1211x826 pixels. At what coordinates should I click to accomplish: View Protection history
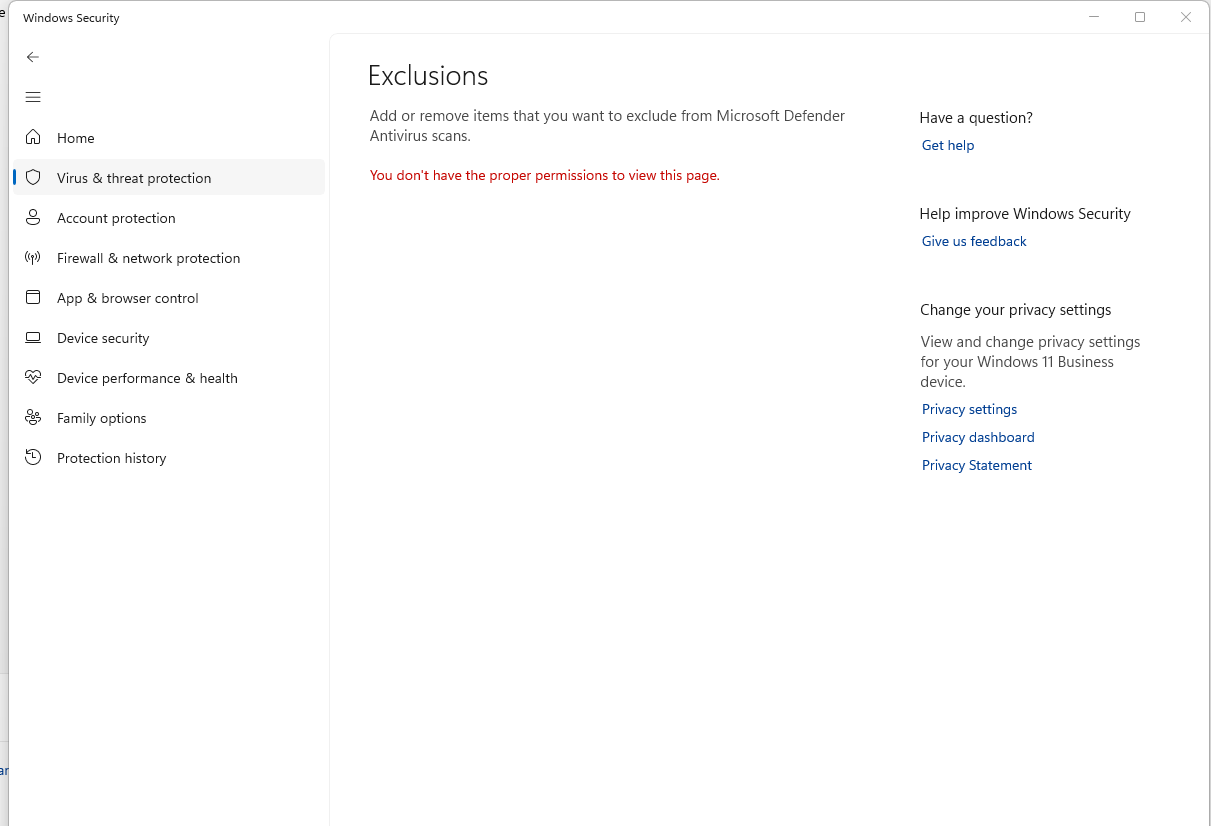pyautogui.click(x=111, y=457)
